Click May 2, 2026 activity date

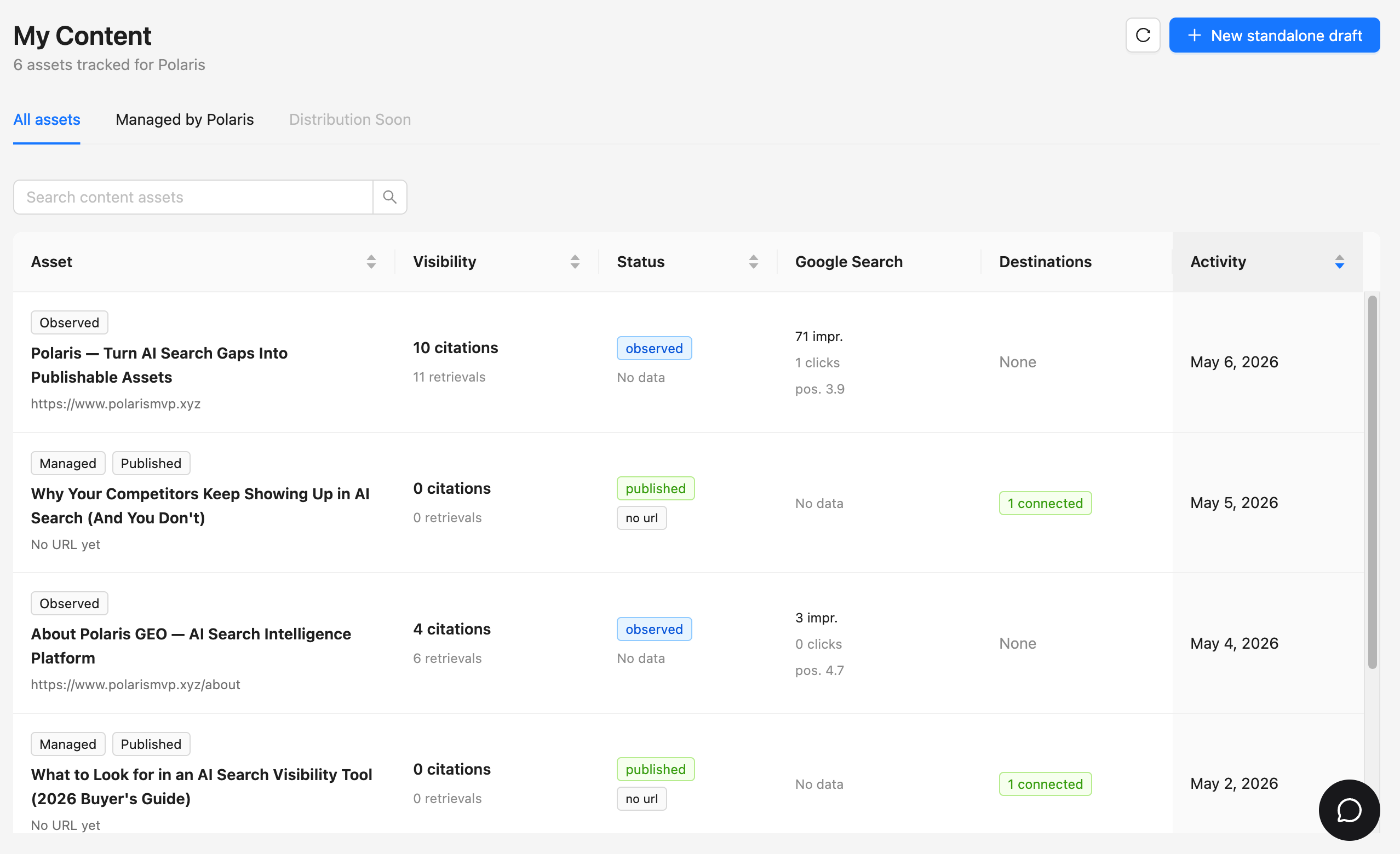pos(1235,783)
